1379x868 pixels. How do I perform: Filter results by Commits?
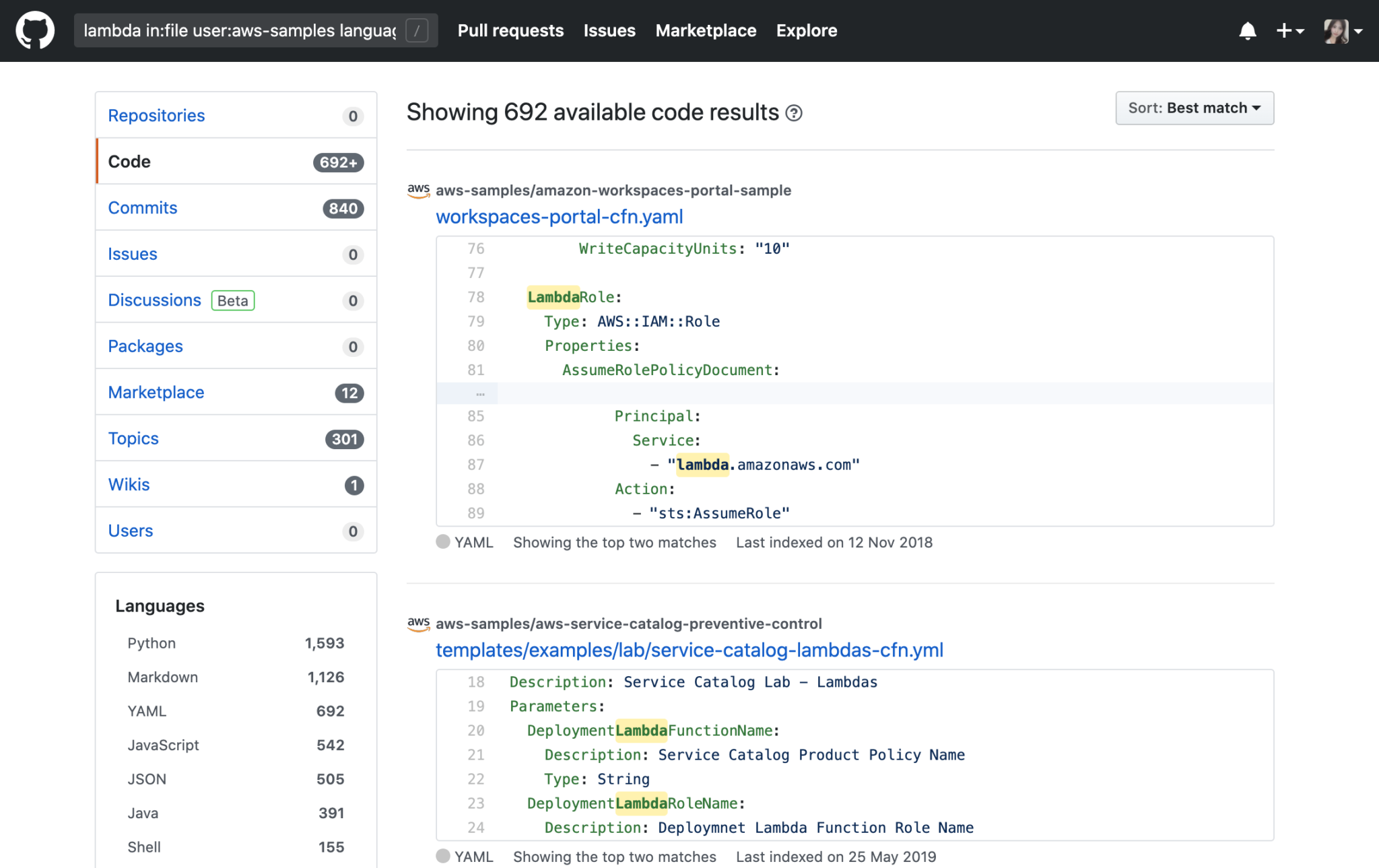[142, 207]
